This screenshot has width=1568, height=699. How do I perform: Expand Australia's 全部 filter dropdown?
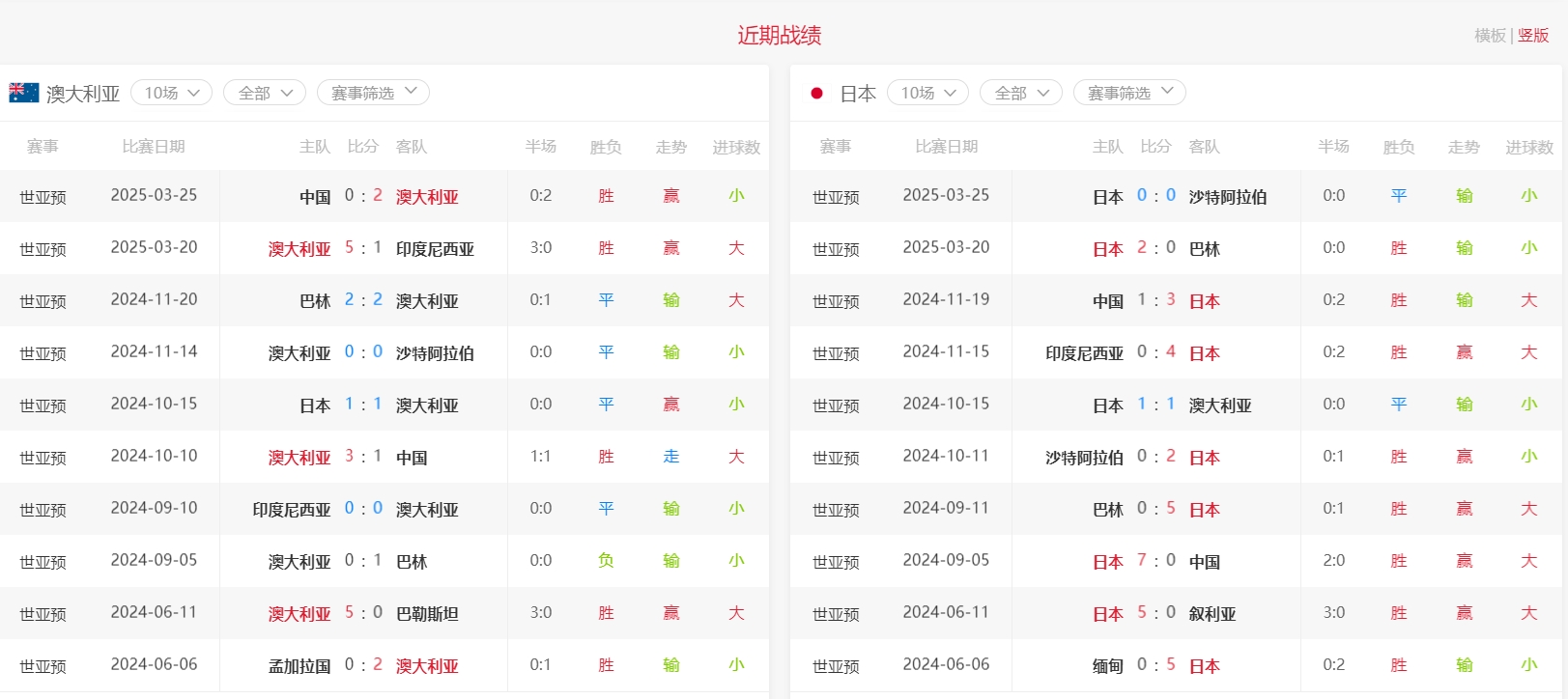tap(265, 93)
